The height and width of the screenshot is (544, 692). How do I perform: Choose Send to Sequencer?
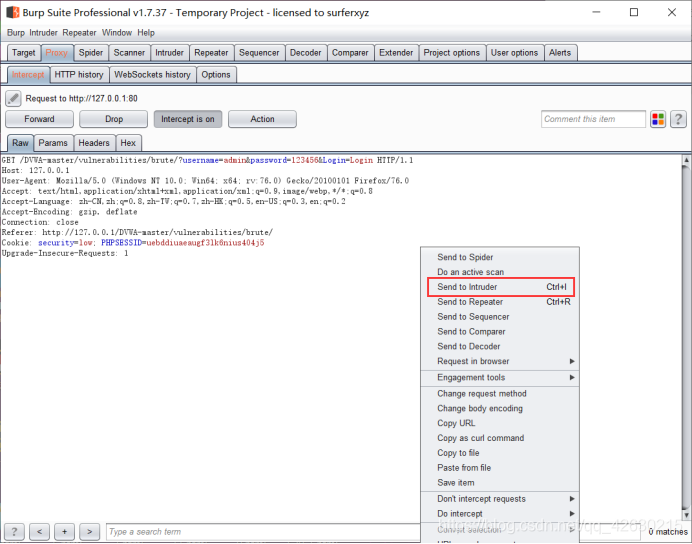500,317
